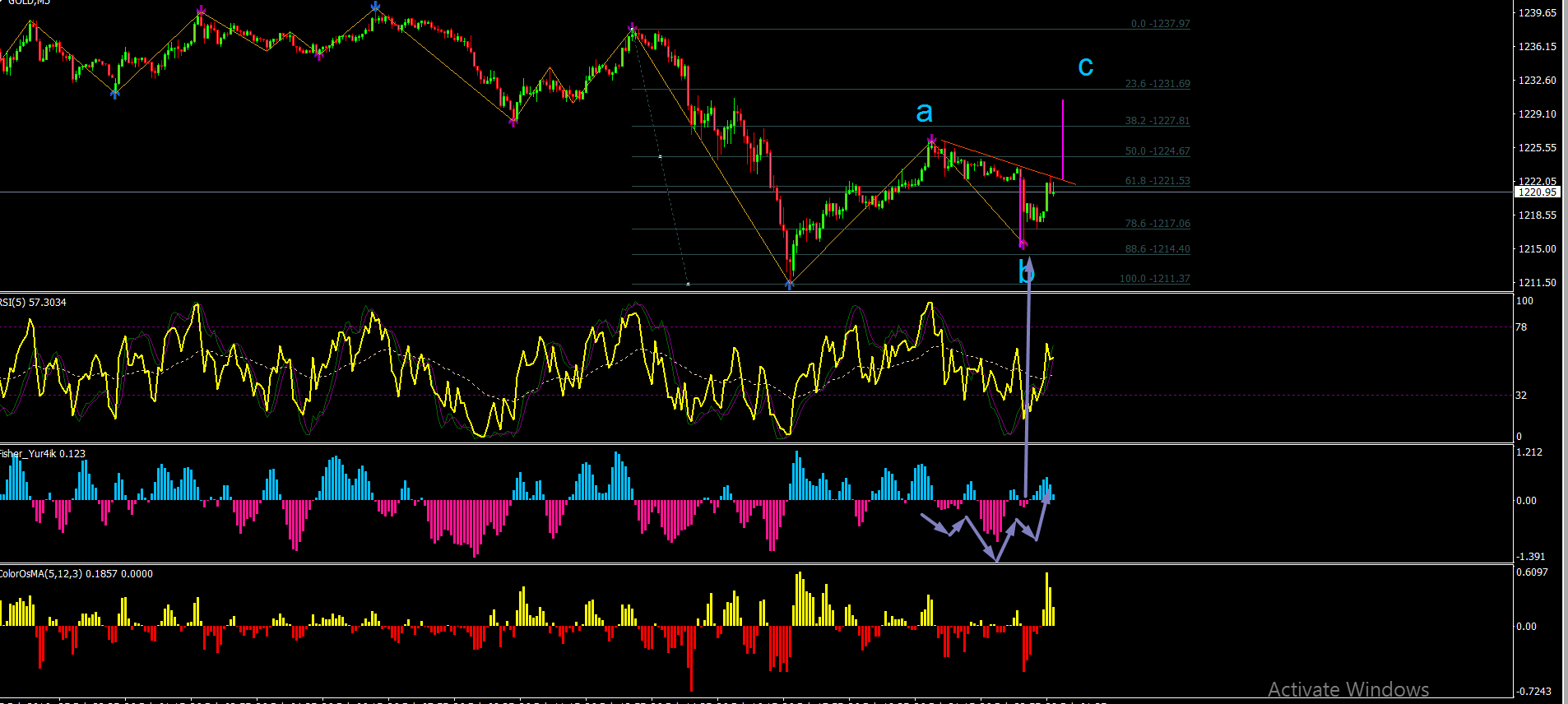
Task: Click price 1229.10 on the price axis
Action: point(1537,114)
